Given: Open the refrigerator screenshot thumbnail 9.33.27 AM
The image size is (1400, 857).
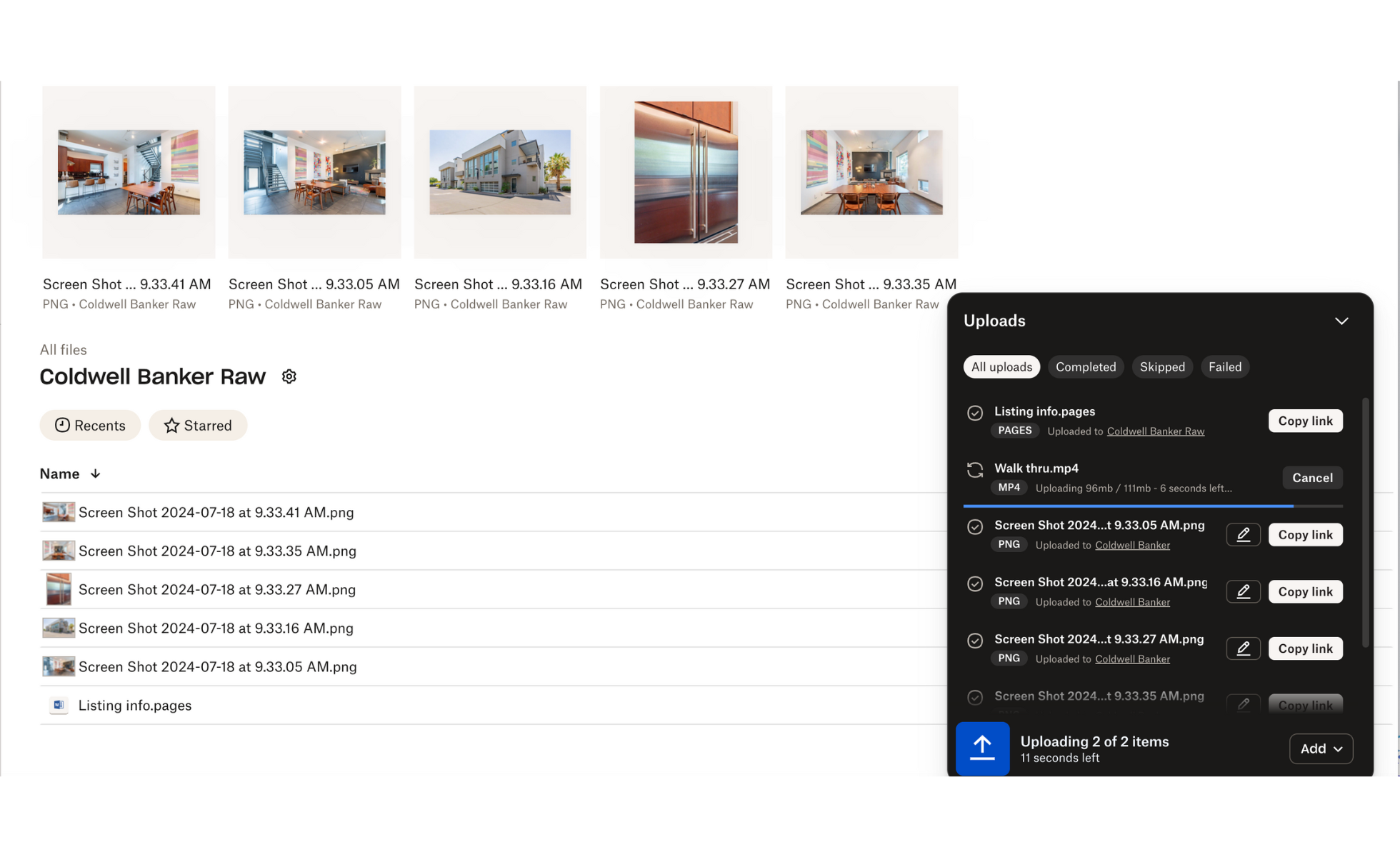Looking at the screenshot, I should (x=686, y=172).
